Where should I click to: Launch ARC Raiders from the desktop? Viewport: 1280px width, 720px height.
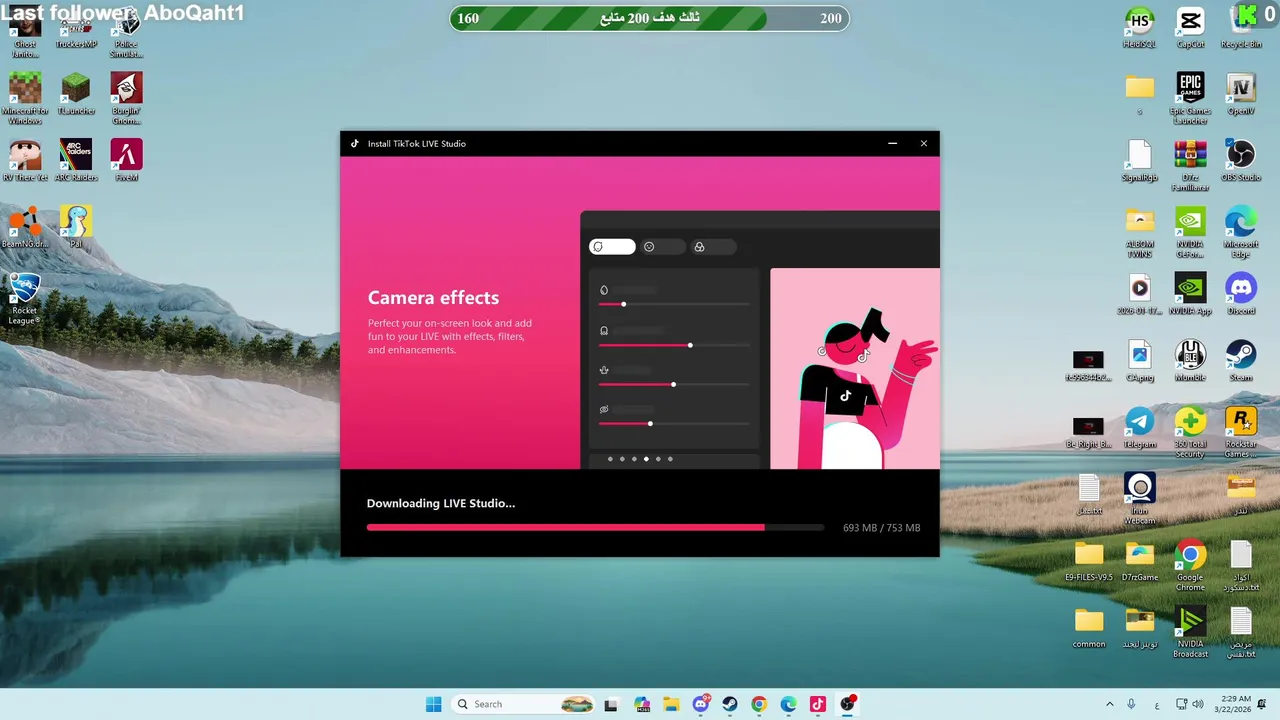[76, 161]
